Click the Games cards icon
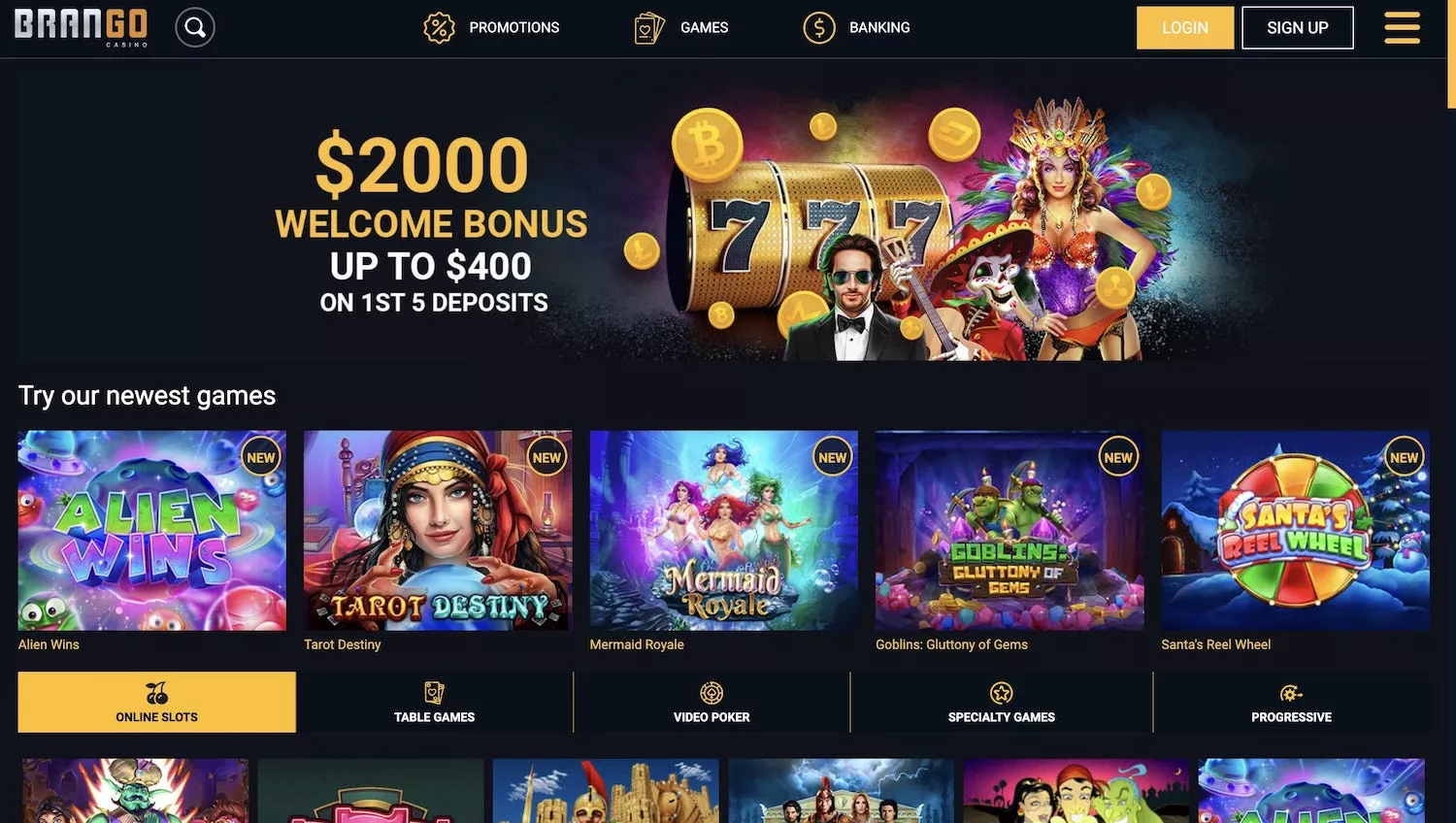The image size is (1456, 823). click(649, 27)
